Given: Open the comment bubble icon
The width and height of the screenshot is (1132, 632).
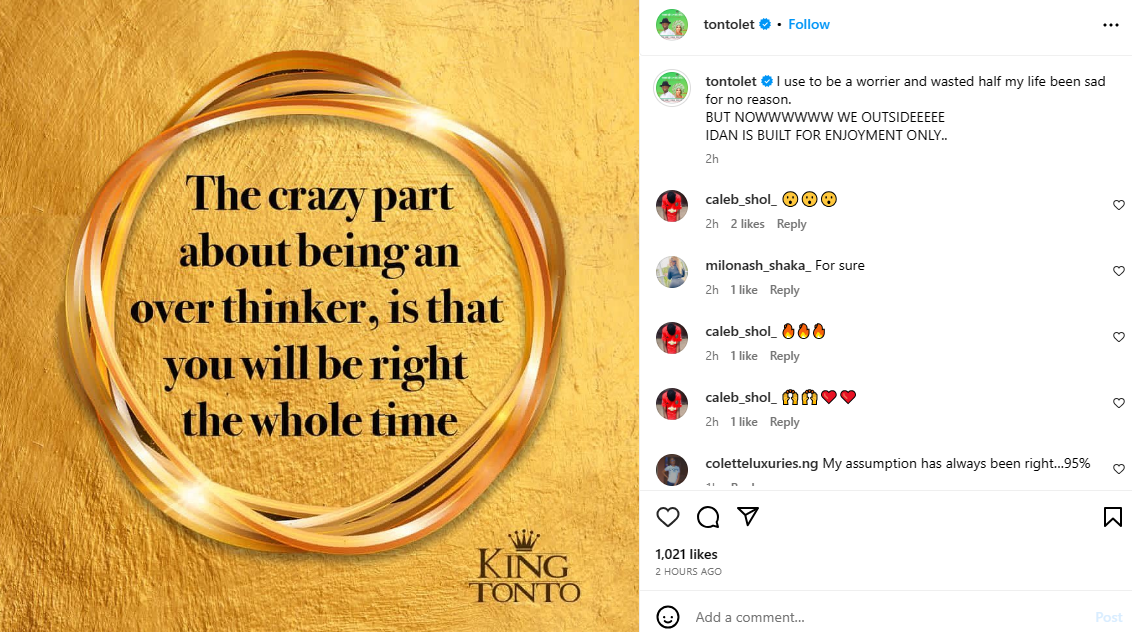Looking at the screenshot, I should (708, 517).
